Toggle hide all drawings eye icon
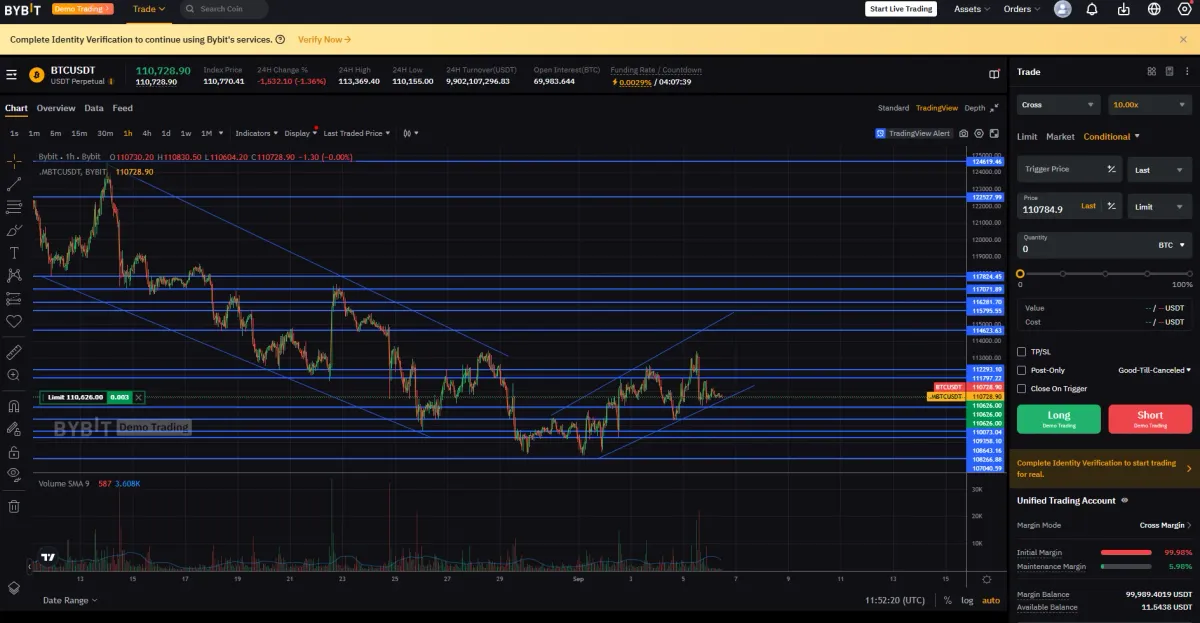This screenshot has height=623, width=1200. point(14,474)
